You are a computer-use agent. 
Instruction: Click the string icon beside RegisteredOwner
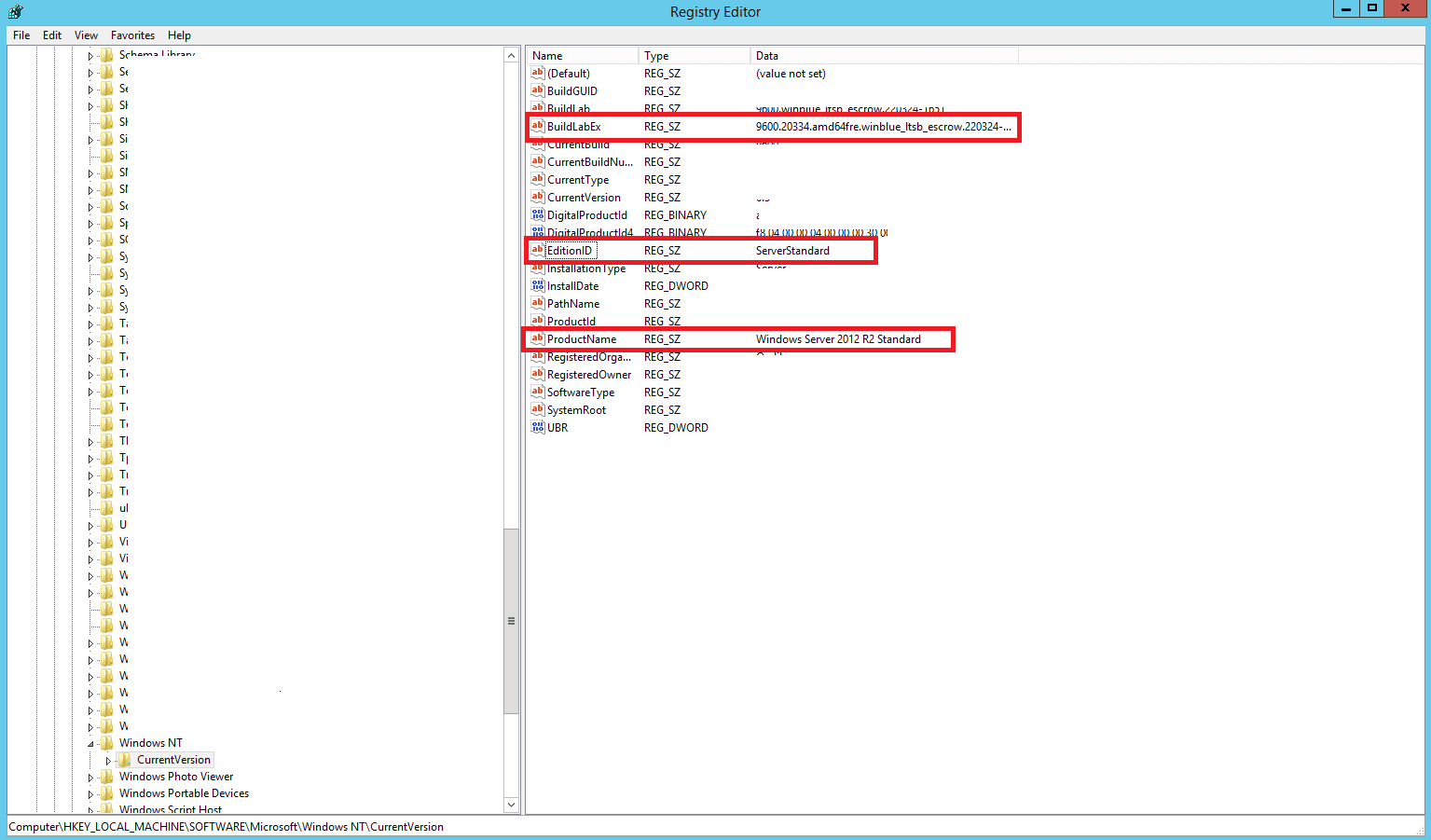(538, 374)
